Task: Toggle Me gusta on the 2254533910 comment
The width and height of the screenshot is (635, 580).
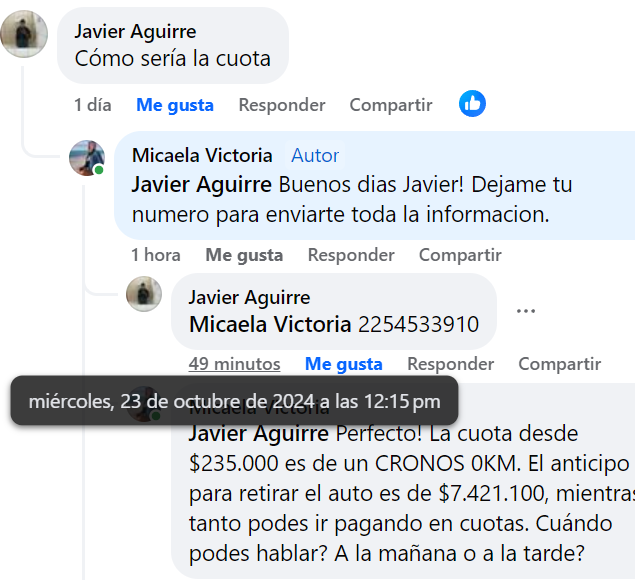Action: point(343,364)
